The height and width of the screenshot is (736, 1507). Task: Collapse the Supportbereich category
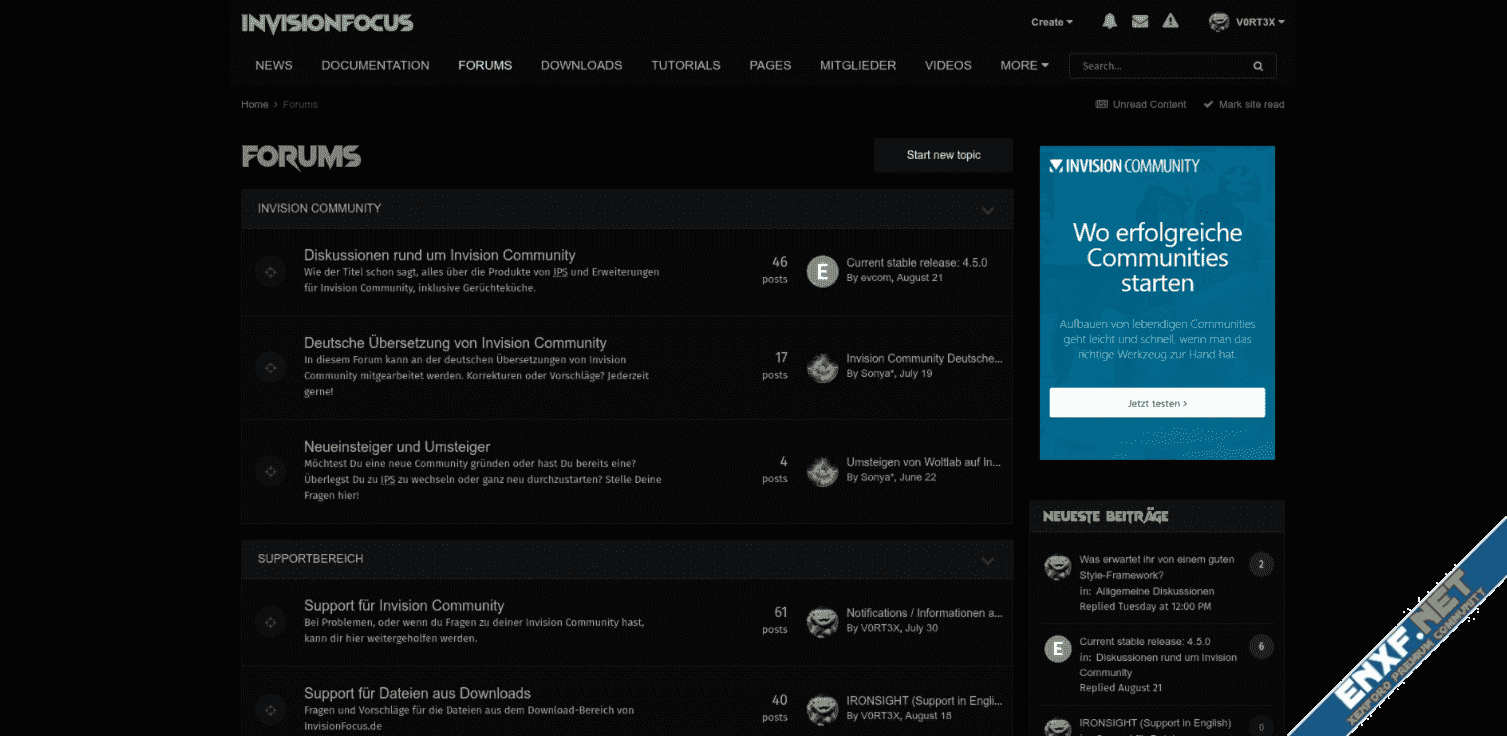(987, 560)
